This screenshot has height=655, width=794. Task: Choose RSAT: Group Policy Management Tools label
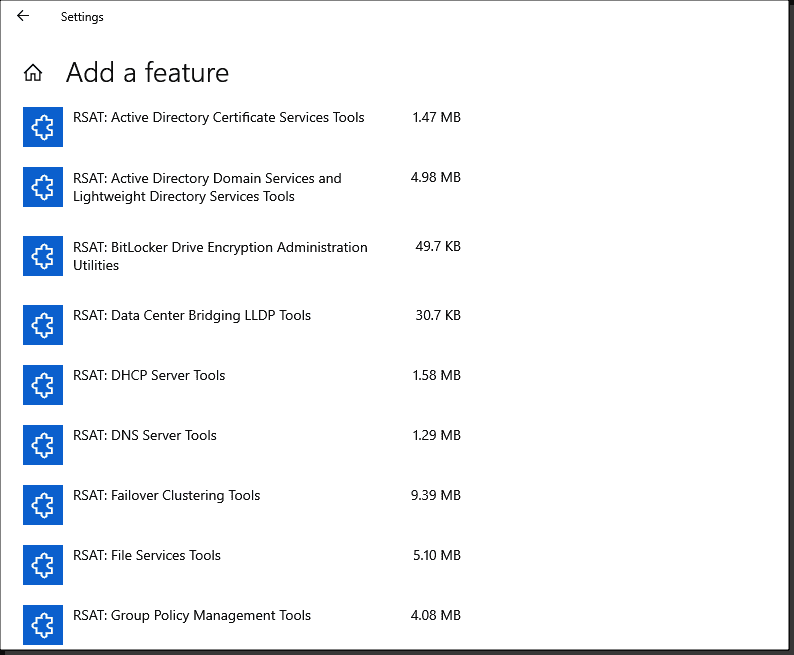[x=192, y=616]
